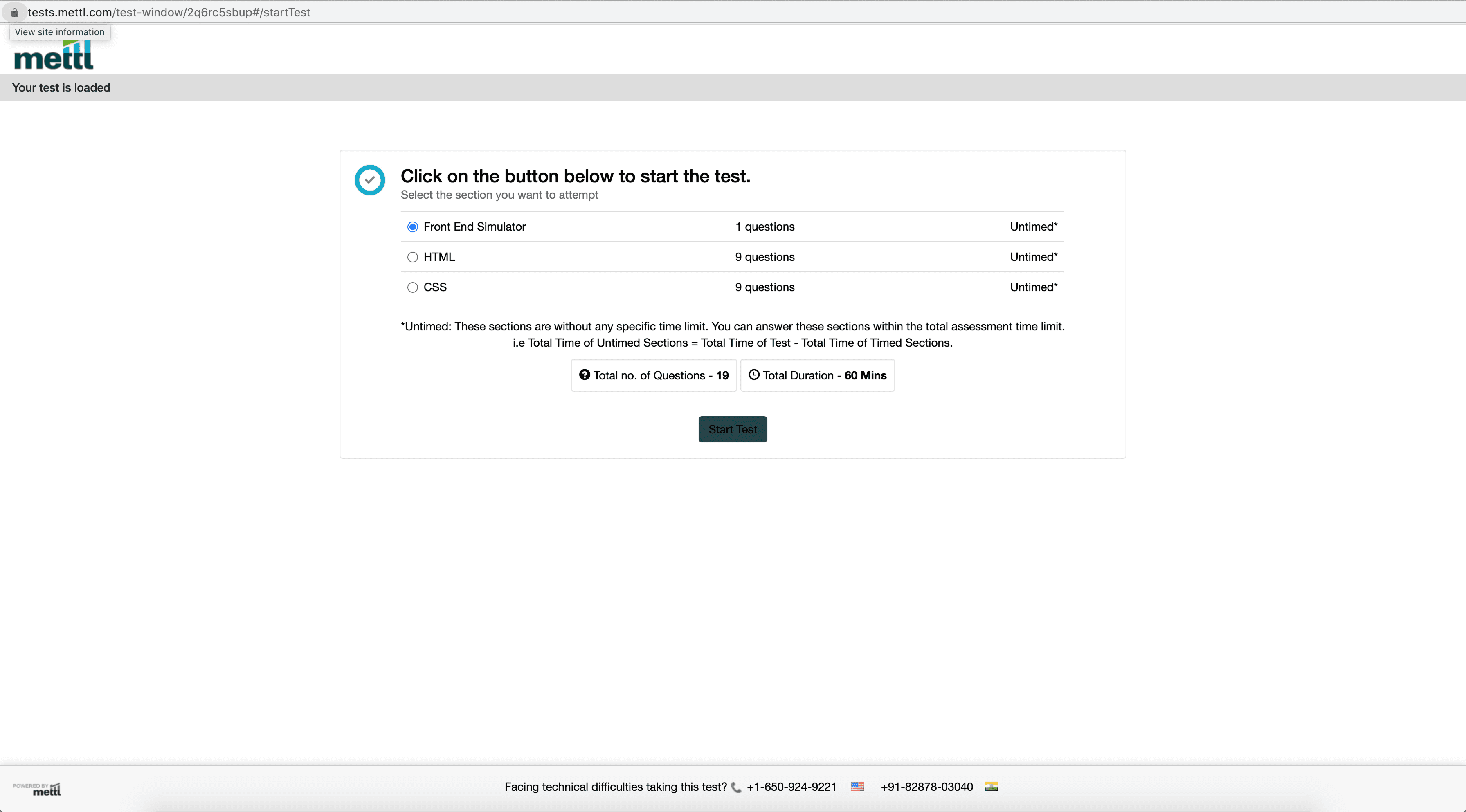Click the Front End Simulator section label

pos(474,227)
